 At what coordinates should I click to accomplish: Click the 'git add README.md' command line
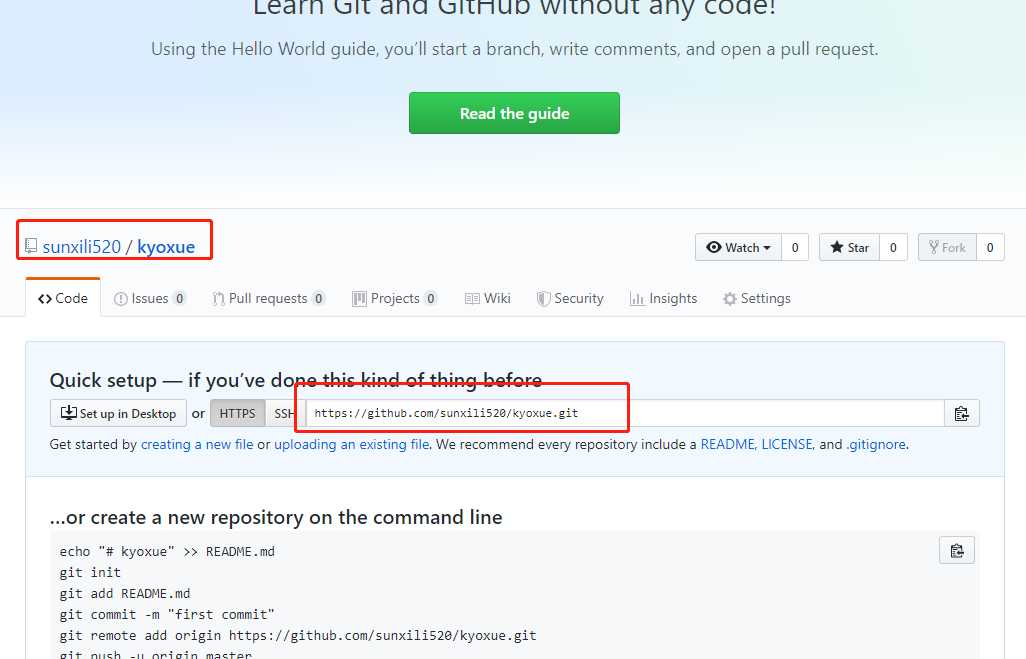(125, 594)
